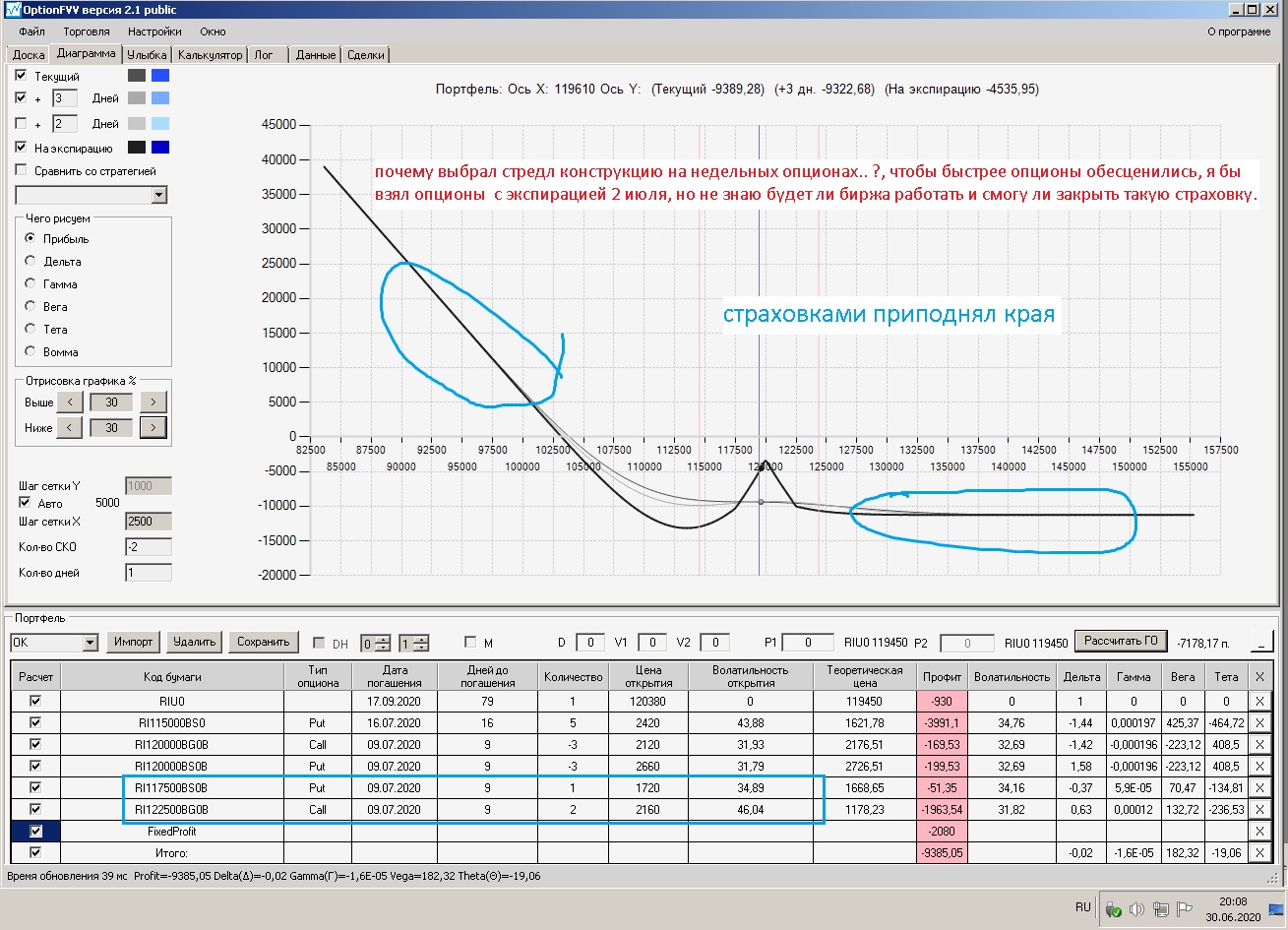
Task: Decrease the Выше clipping percent with left arrow
Action: pos(69,402)
